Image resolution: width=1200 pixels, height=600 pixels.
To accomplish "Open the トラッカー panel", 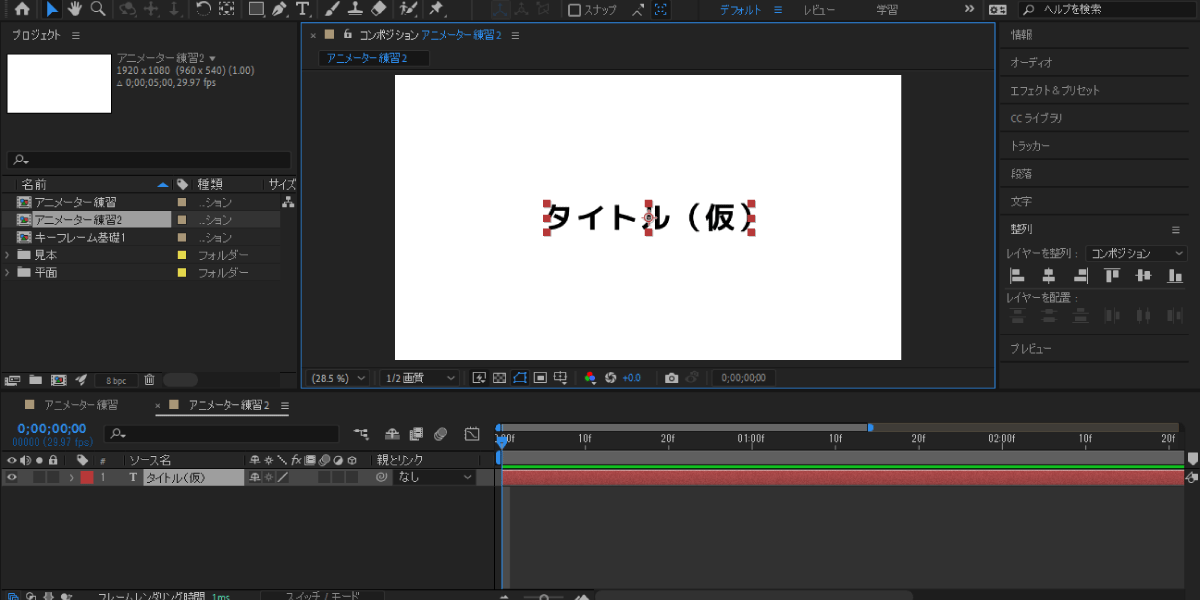I will tap(1031, 146).
